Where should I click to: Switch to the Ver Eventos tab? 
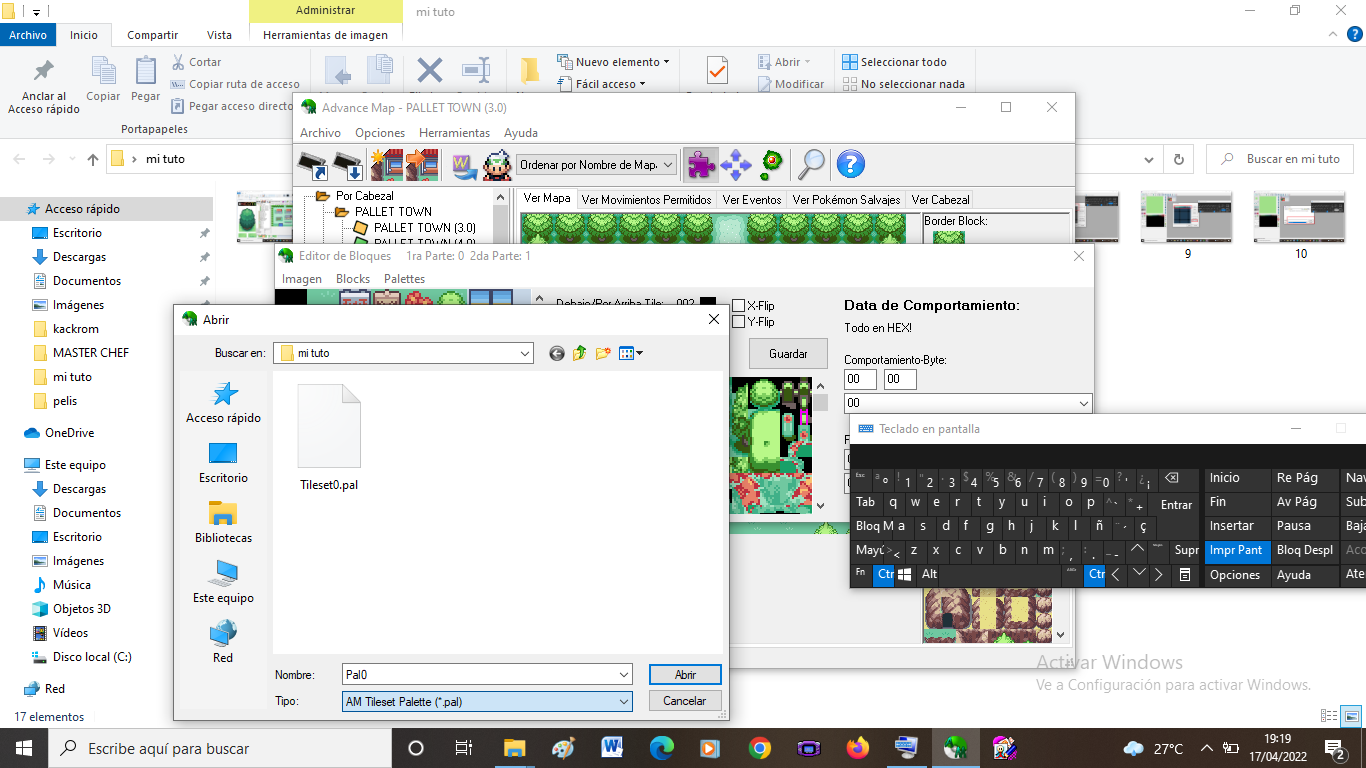tap(752, 200)
